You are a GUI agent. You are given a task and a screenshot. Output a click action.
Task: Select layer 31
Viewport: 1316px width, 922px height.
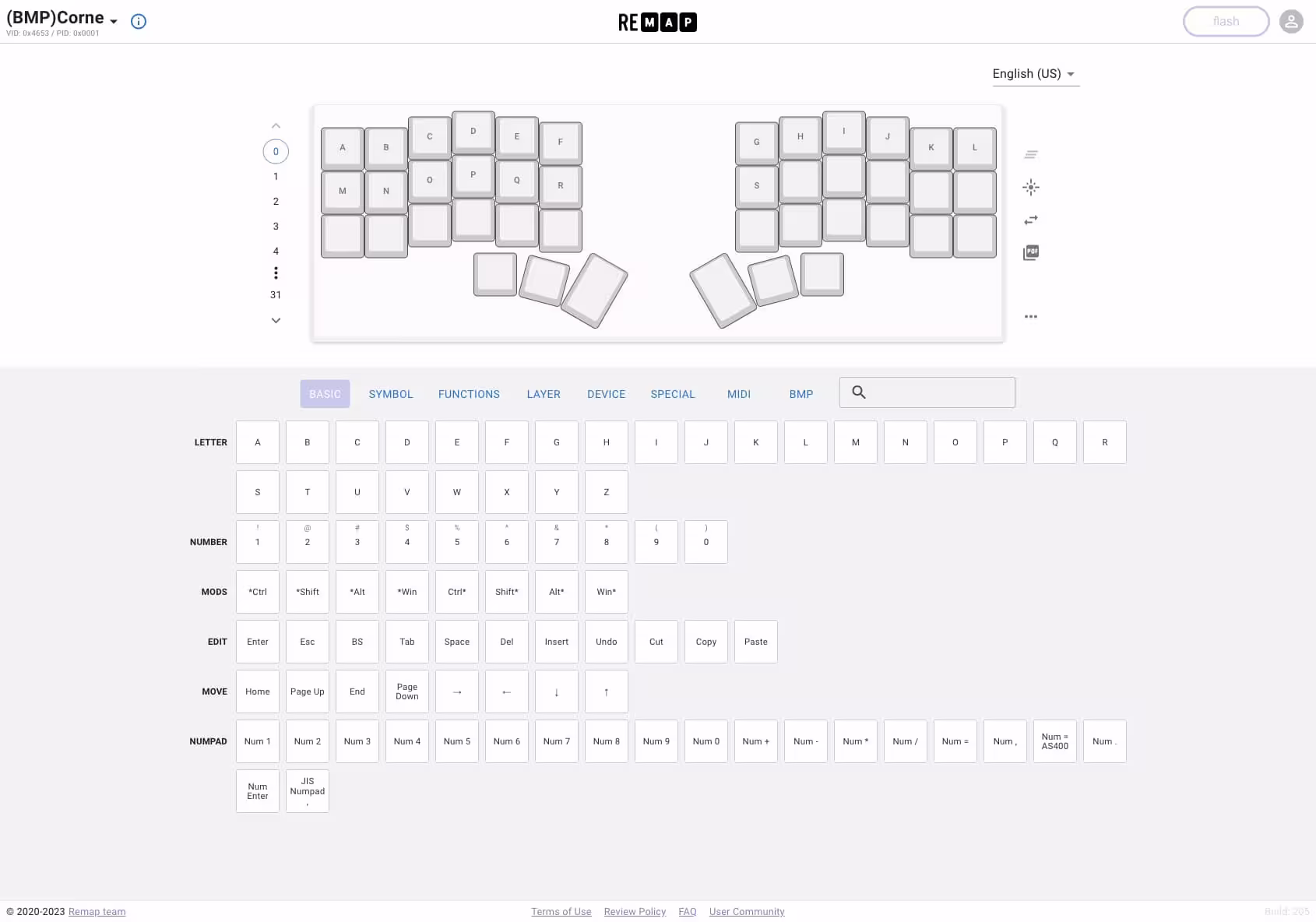[x=276, y=294]
